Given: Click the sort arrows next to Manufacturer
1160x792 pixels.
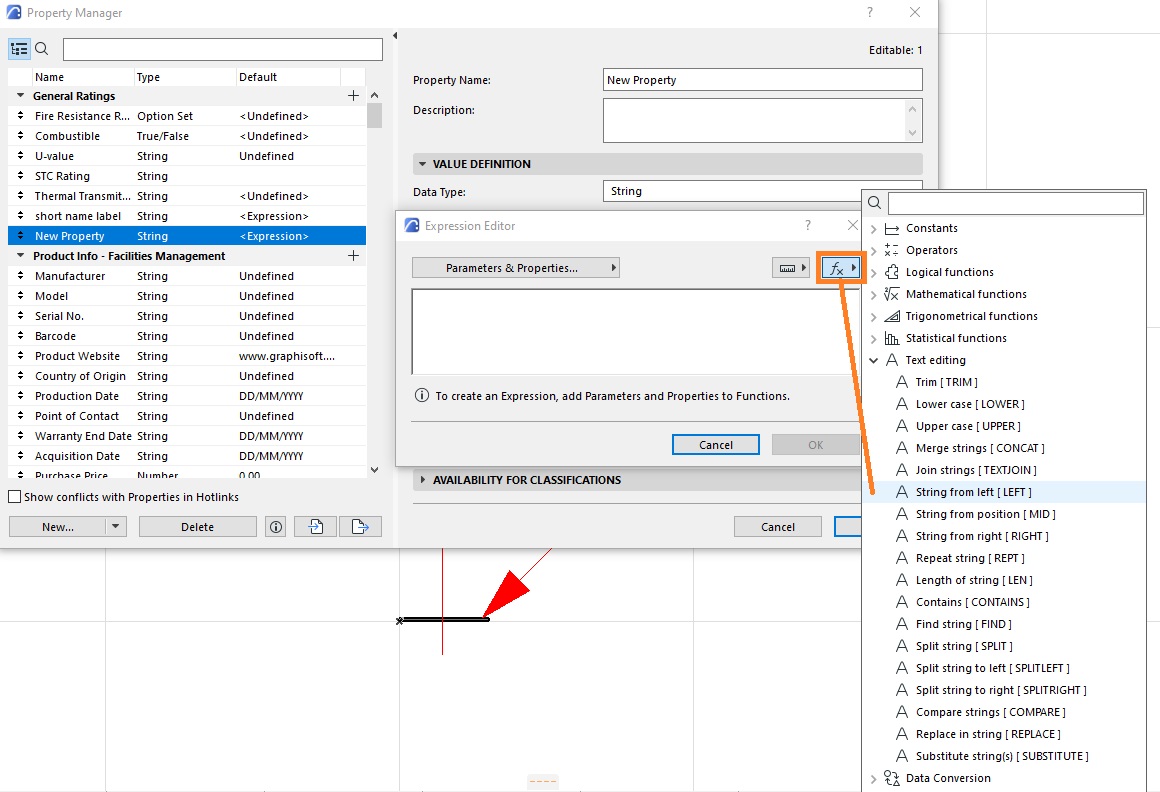Looking at the screenshot, I should [22, 275].
